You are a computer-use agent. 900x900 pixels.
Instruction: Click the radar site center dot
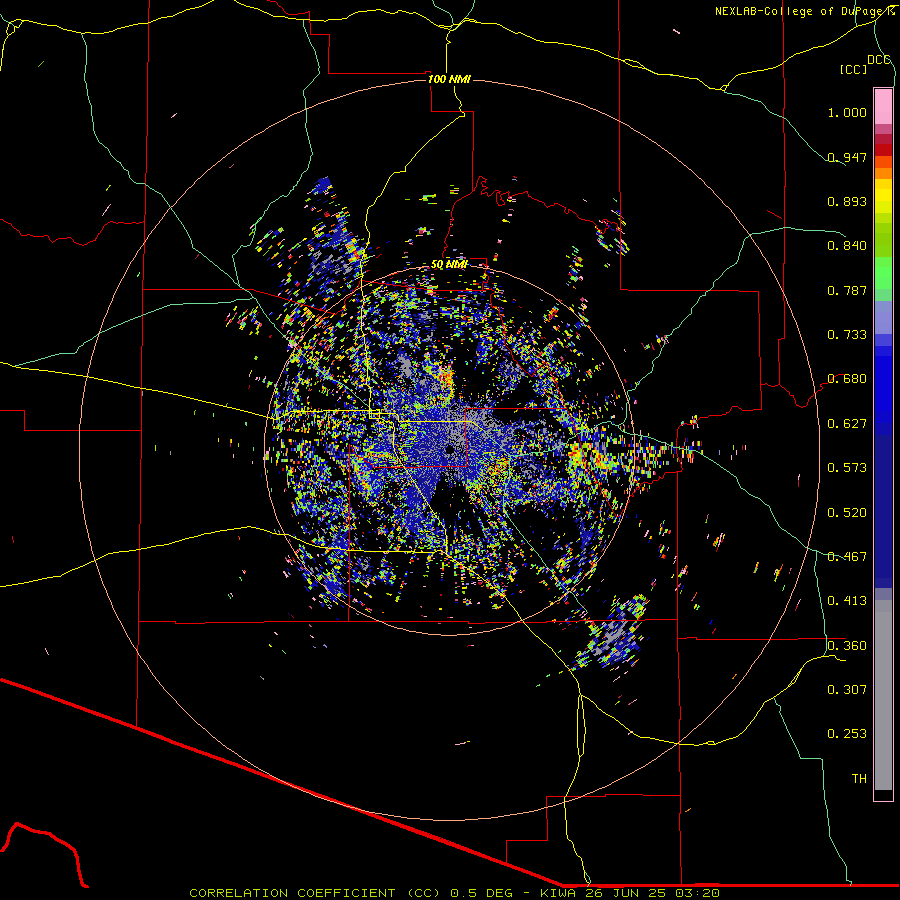point(449,449)
